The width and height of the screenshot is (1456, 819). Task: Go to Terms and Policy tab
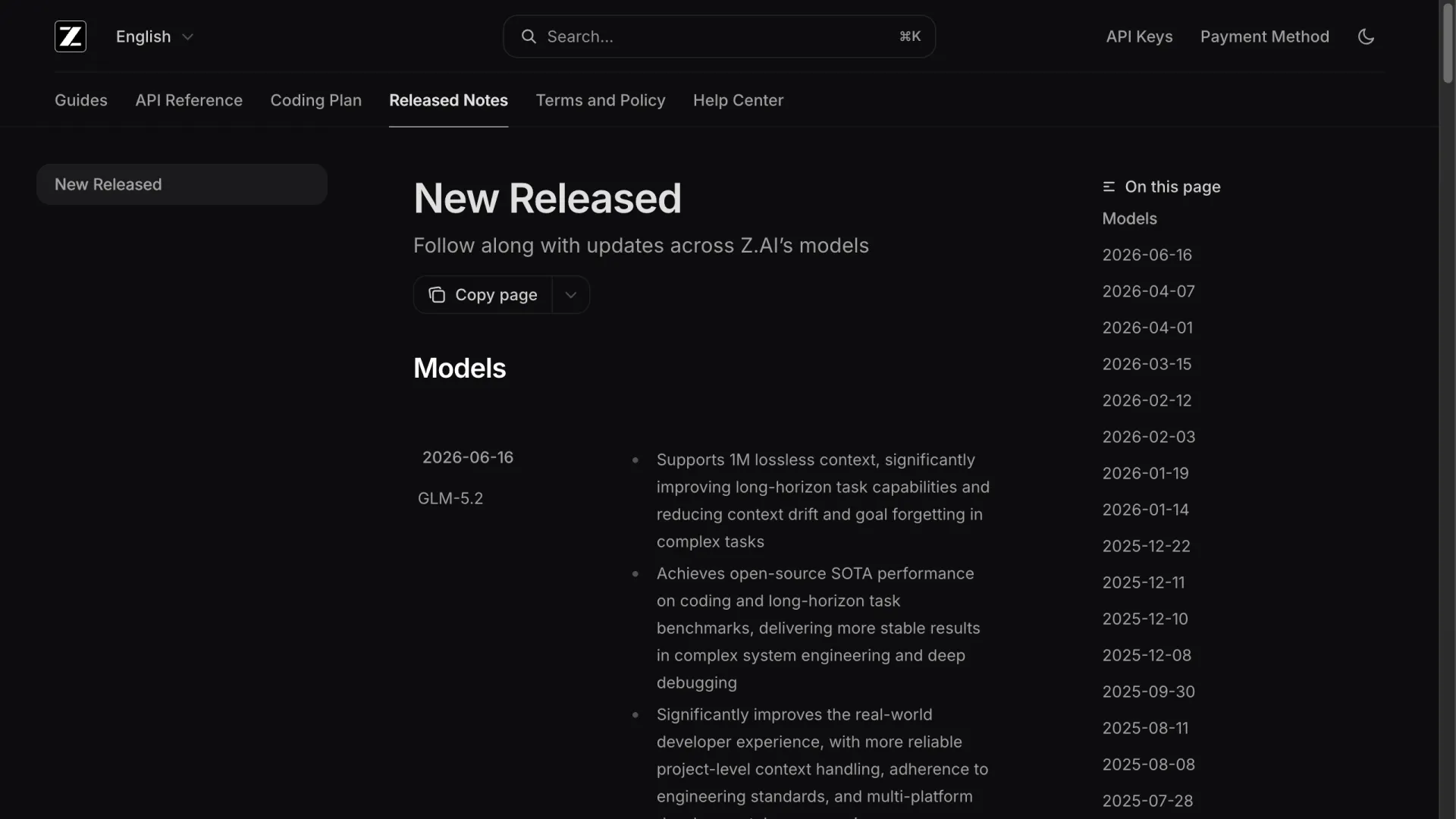tap(601, 100)
